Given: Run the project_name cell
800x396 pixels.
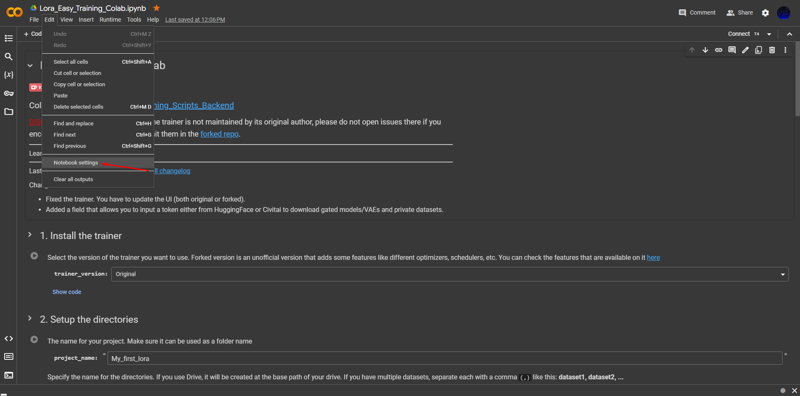Looking at the screenshot, I should click(x=34, y=339).
